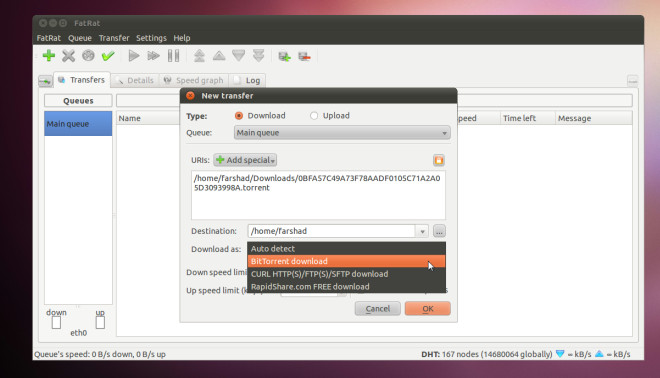
Task: Click the move-to-top arrow icon
Action: coord(199,56)
